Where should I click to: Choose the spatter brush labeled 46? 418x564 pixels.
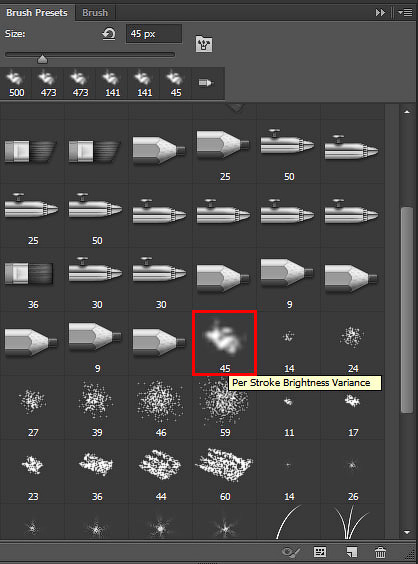161,407
